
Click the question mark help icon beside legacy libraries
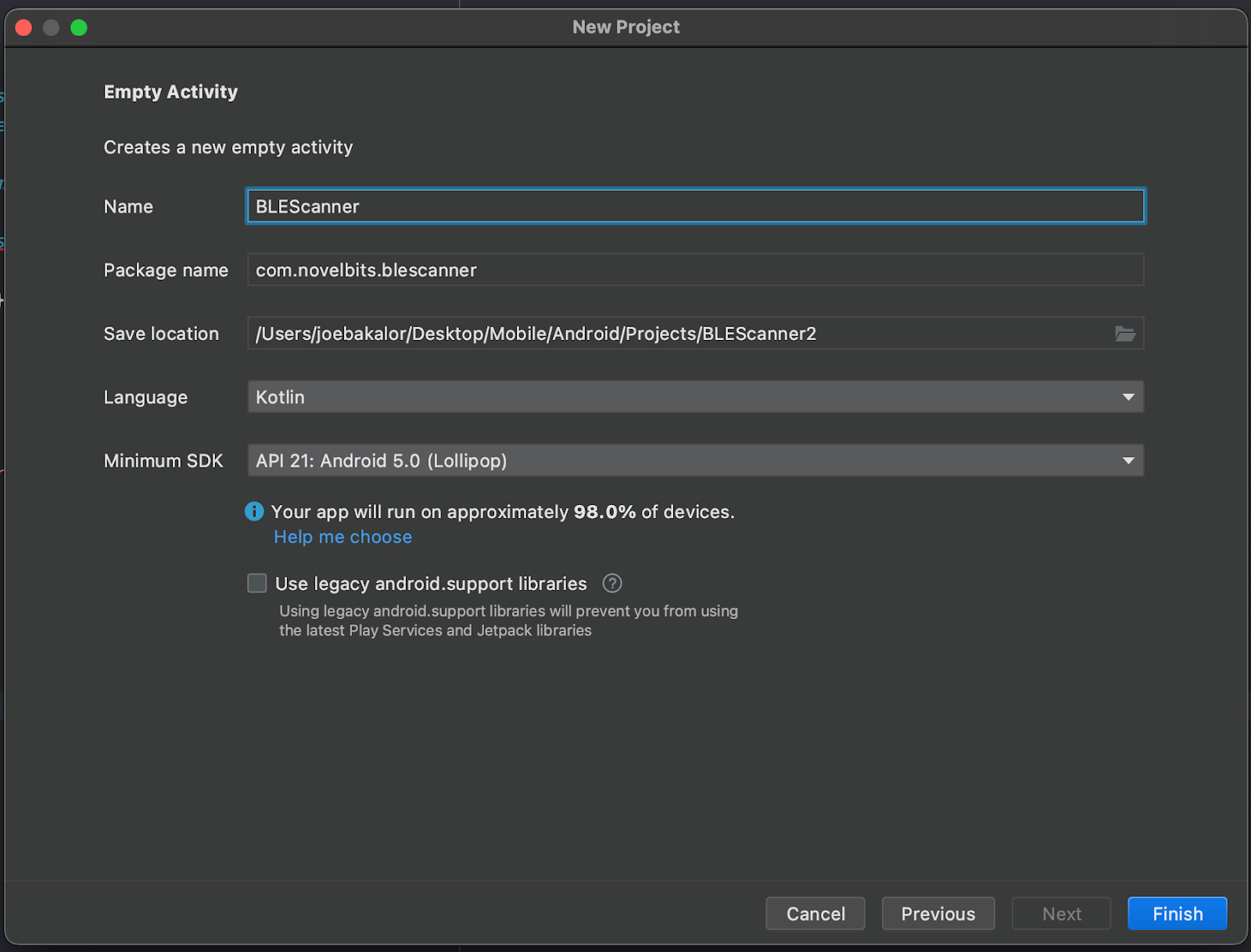tap(612, 583)
